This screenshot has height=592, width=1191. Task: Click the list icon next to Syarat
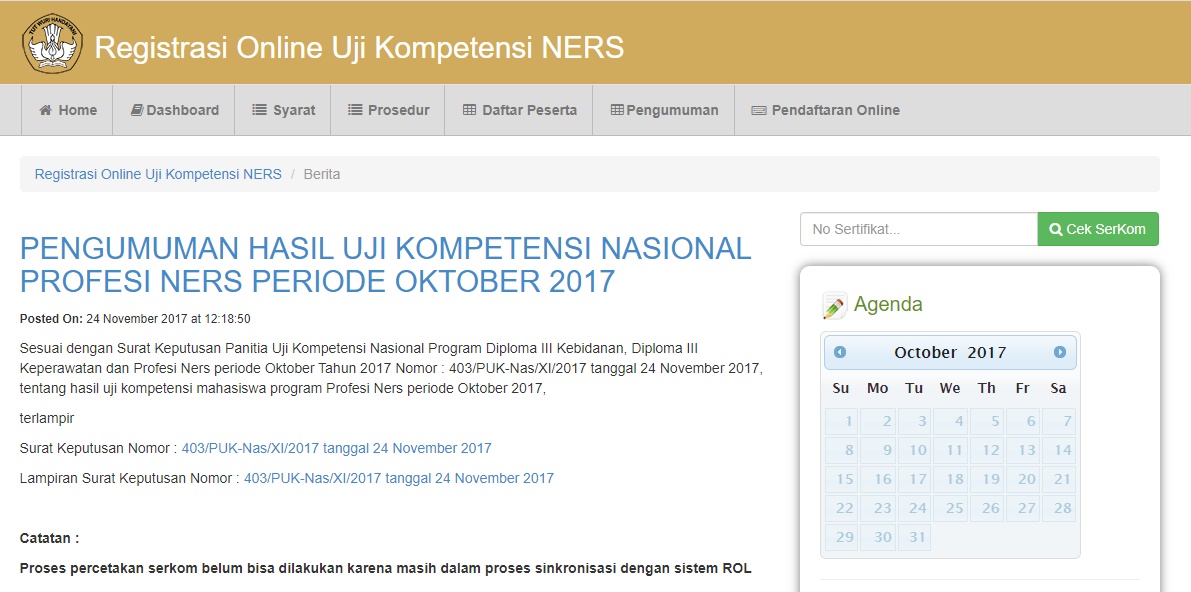click(x=259, y=110)
